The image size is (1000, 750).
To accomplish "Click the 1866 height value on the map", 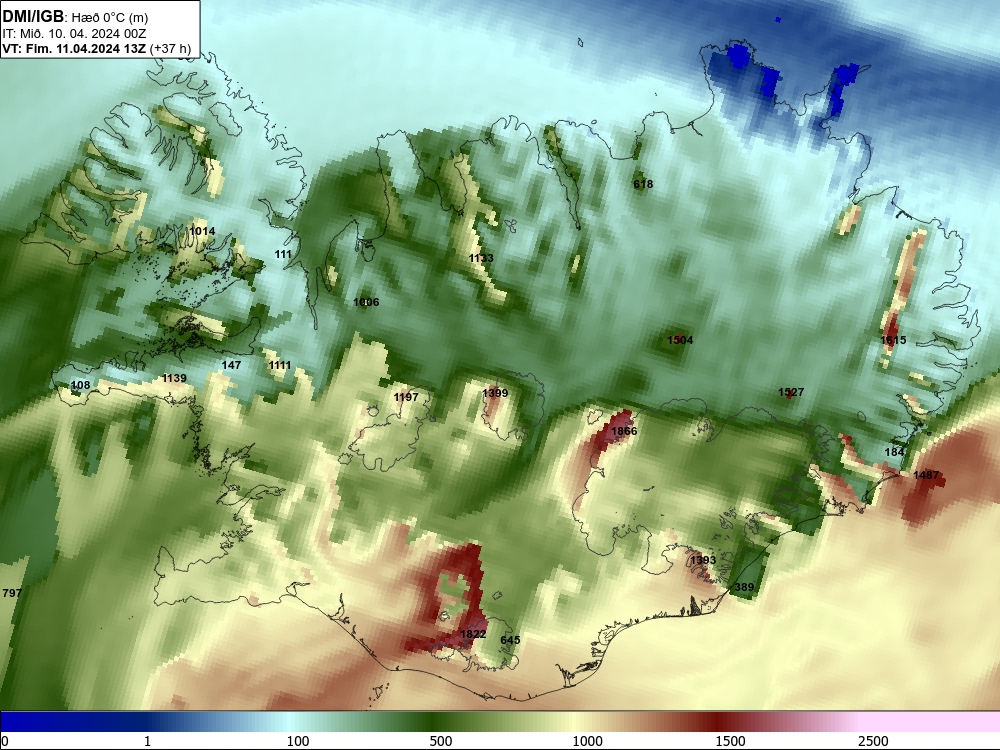I will (x=624, y=431).
